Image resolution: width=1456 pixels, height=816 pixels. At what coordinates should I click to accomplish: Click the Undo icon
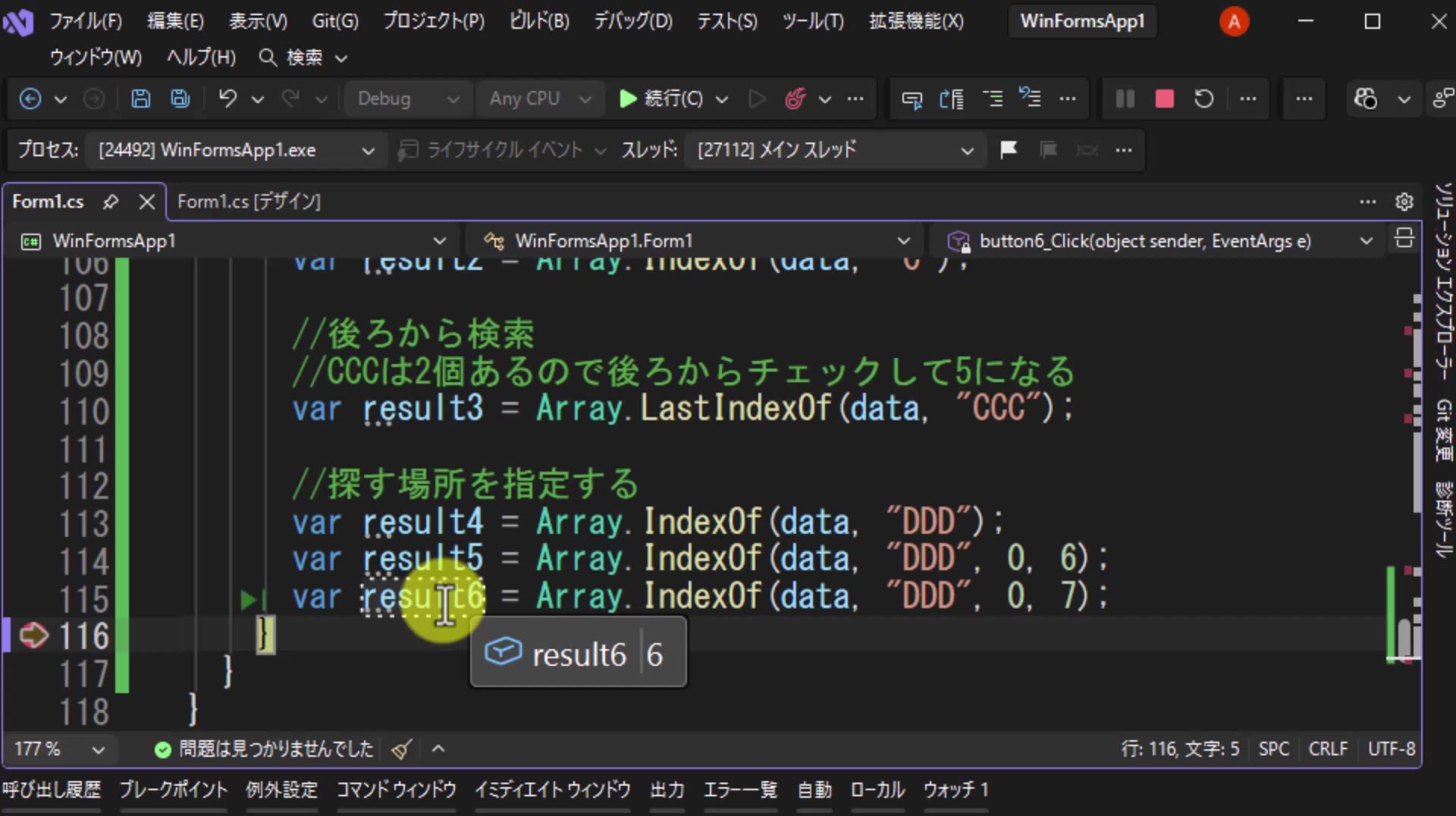pos(227,99)
